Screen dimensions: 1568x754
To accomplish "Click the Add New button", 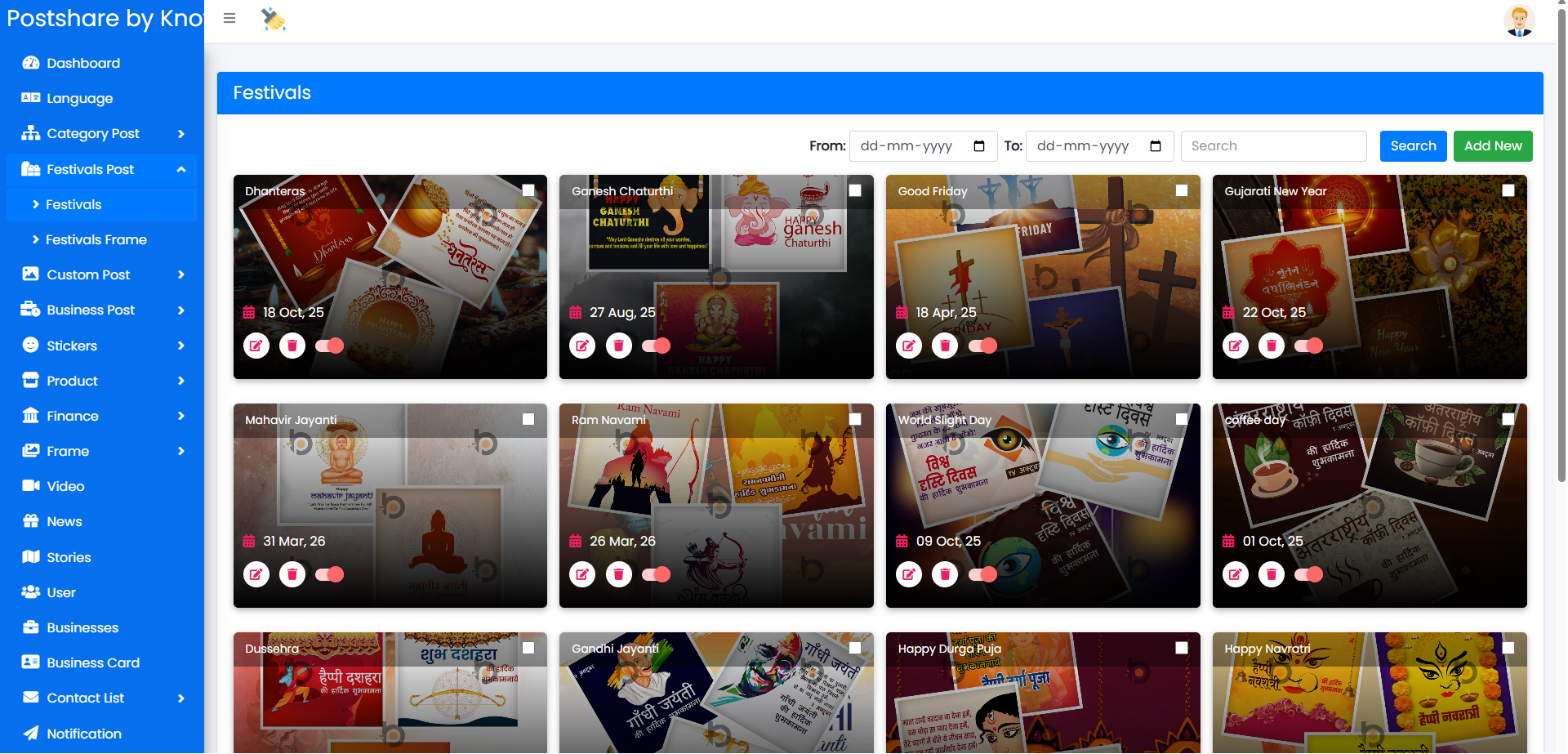I will 1493,146.
